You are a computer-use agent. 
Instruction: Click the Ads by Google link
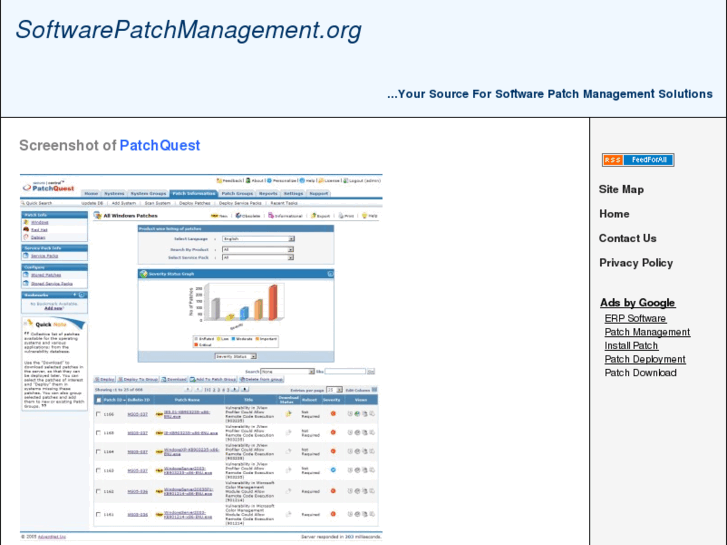[638, 303]
